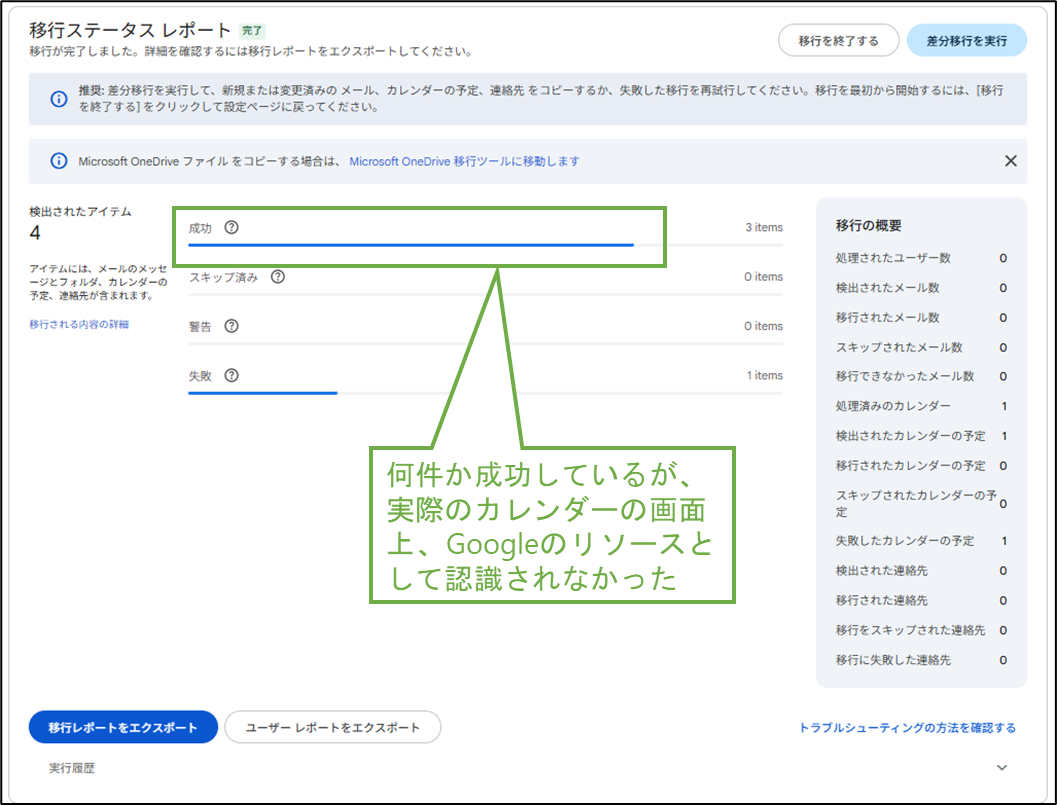The width and height of the screenshot is (1057, 805).
Task: Click the スキップされたメール数 row
Action: click(921, 347)
